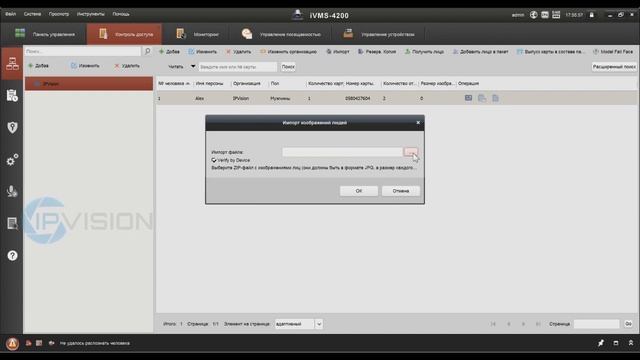Viewport: 640px width, 360px height.
Task: Open the microphone person sidebar icon
Action: [12, 191]
